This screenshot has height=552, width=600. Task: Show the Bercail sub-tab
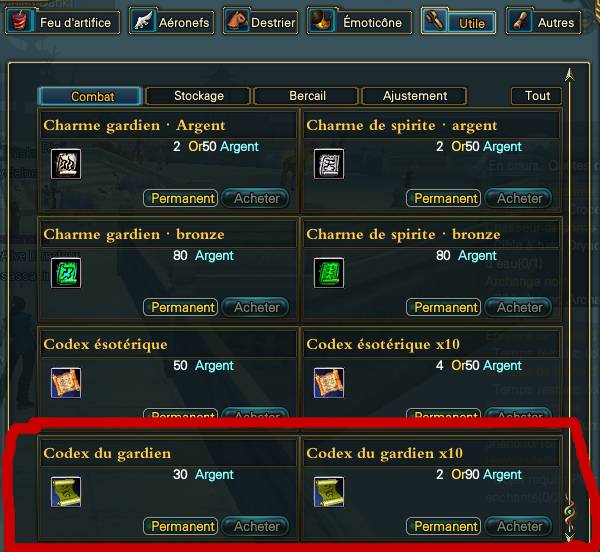click(307, 96)
